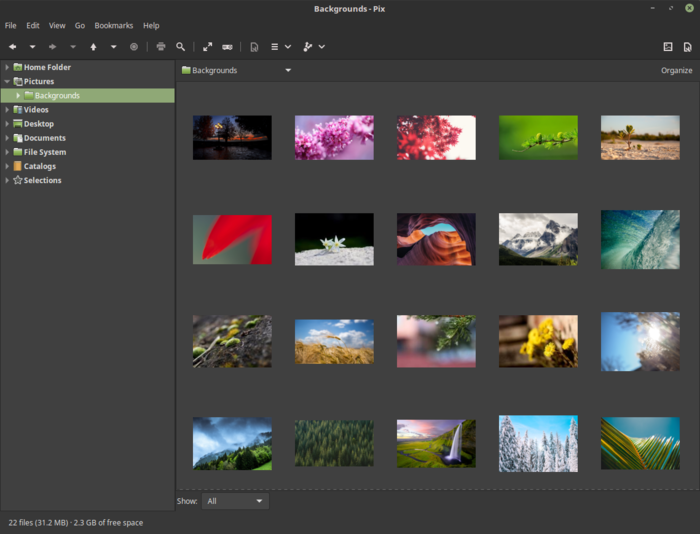This screenshot has height=534, width=700.
Task: Go up to the parent folder
Action: pos(93,46)
